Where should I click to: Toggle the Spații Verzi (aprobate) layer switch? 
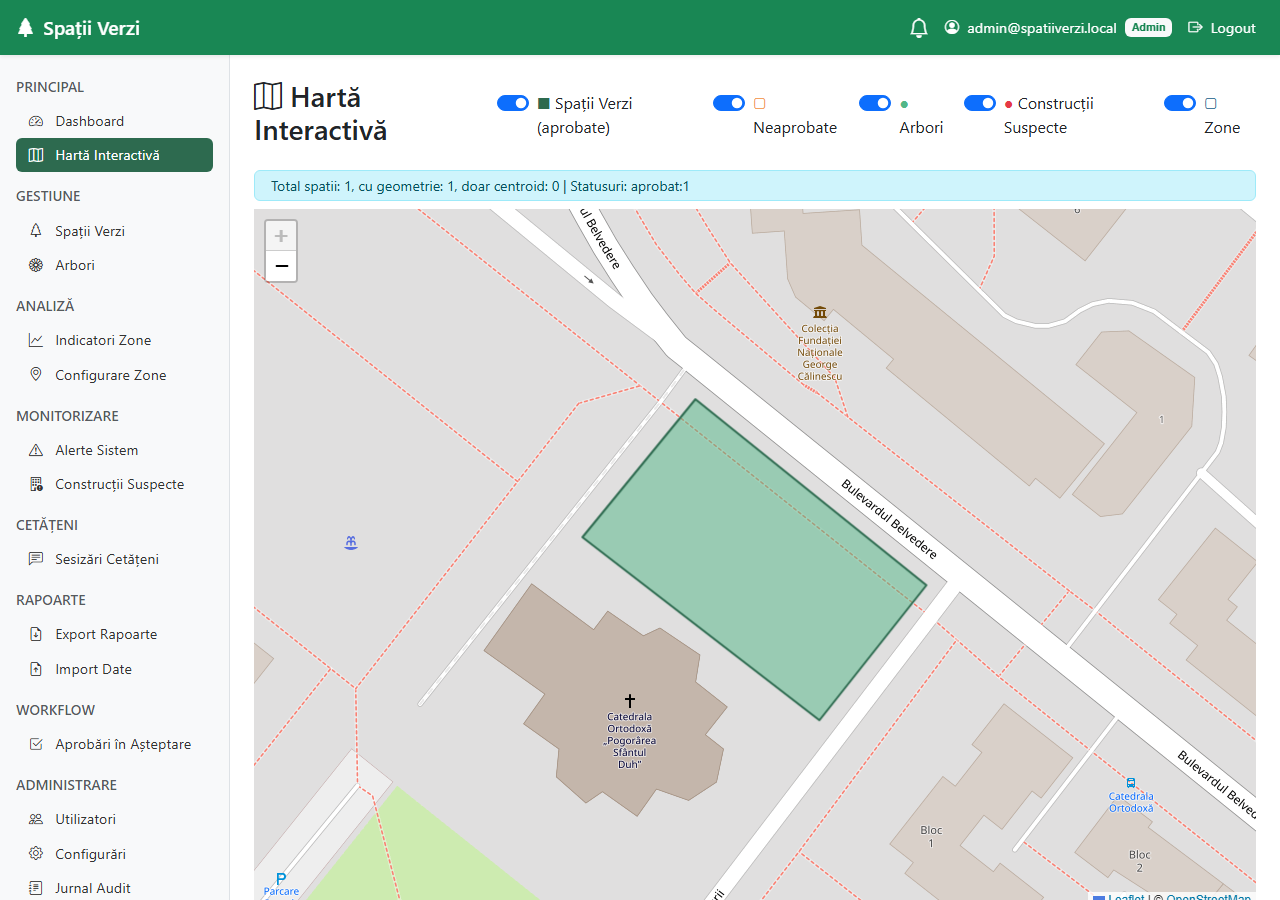[x=513, y=103]
